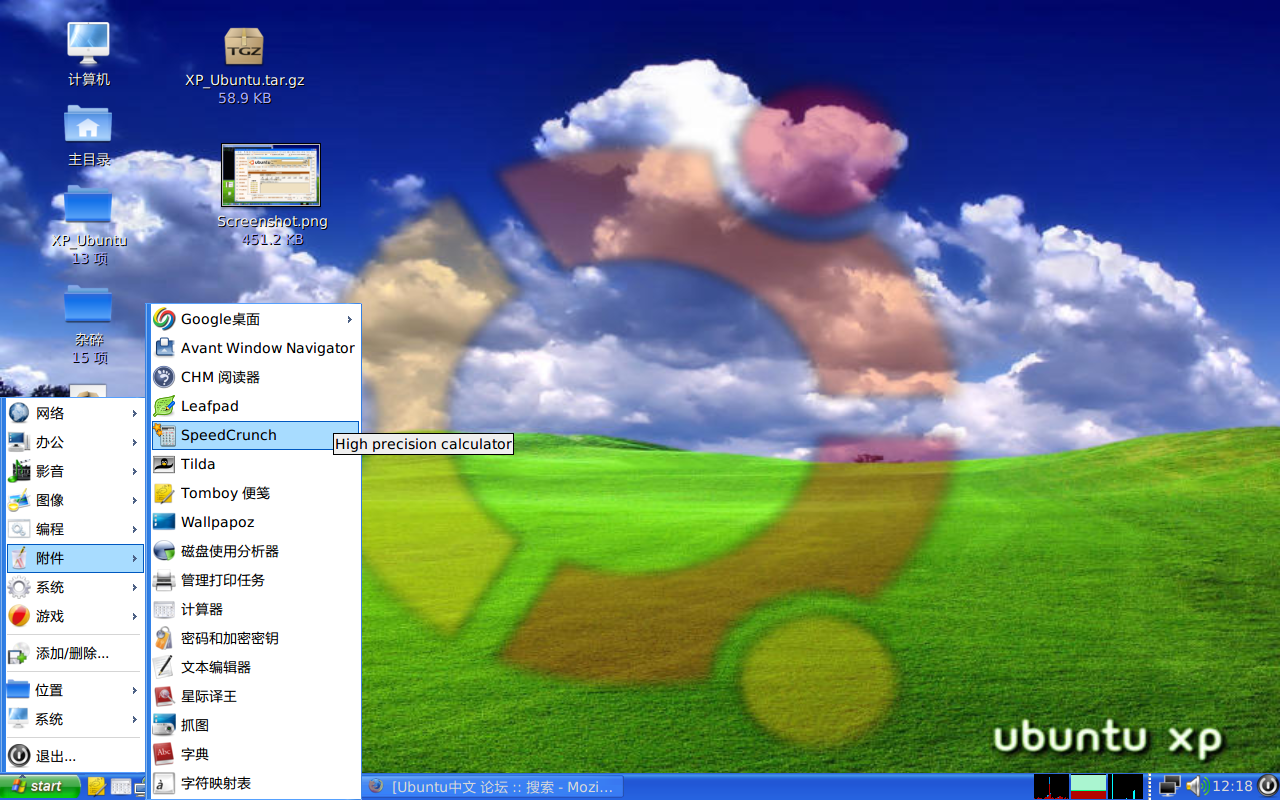Click the 12:18 clock in panel
The image size is (1280, 800).
click(1232, 786)
